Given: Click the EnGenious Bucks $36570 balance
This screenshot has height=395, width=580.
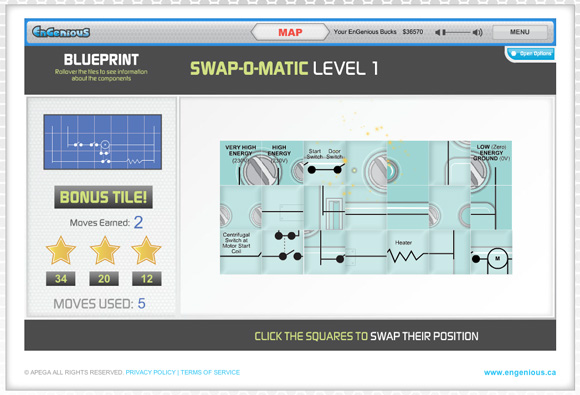Looking at the screenshot, I should click(413, 32).
